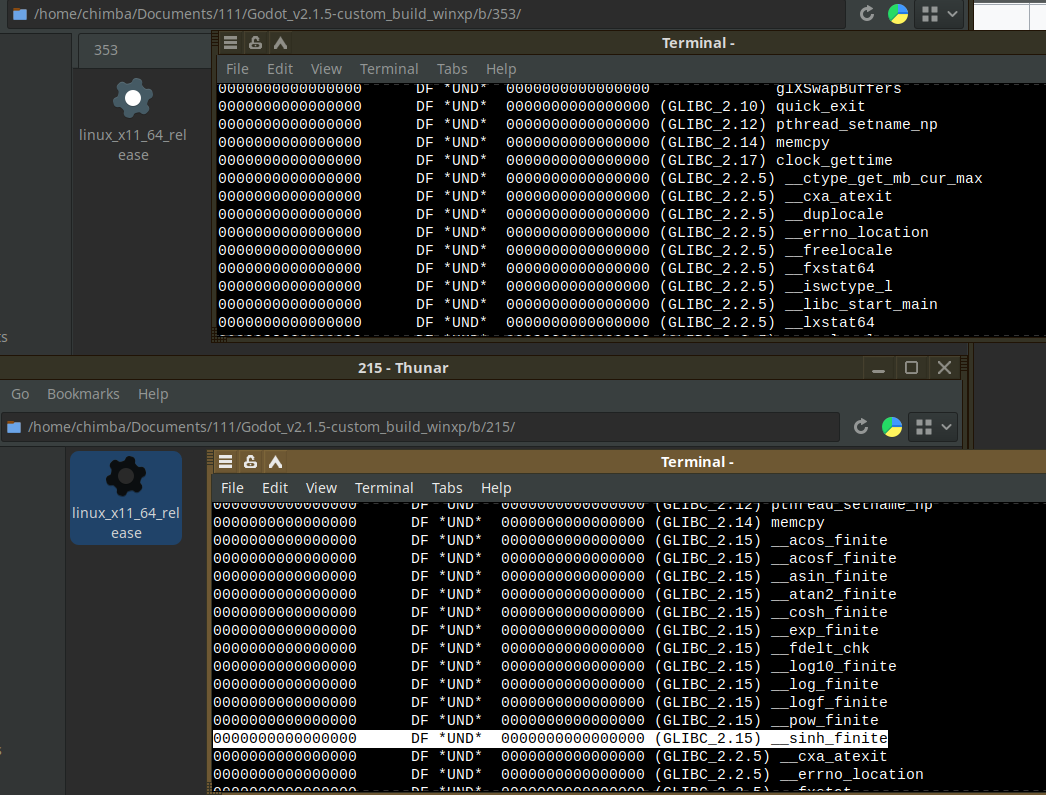This screenshot has width=1046, height=795.
Task: Open Bookmarks menu in the 215 Thunar window
Action: 83,394
